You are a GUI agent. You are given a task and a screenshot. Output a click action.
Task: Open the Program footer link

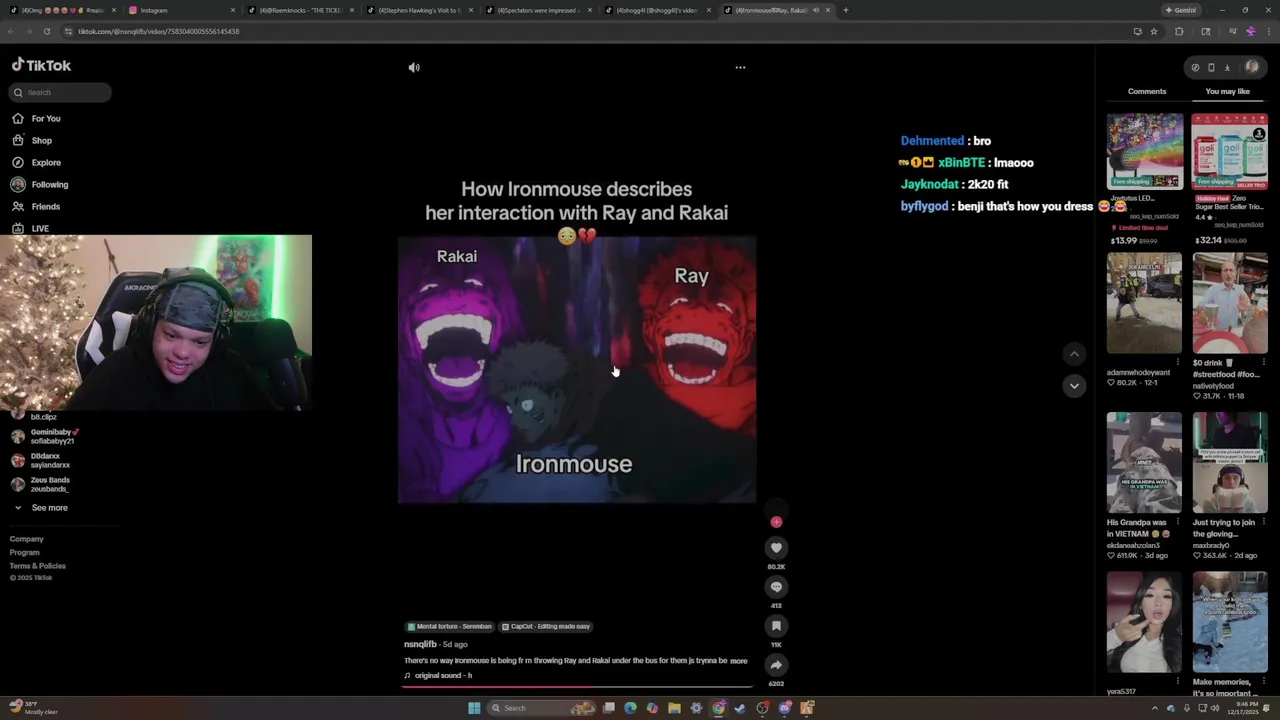click(25, 552)
